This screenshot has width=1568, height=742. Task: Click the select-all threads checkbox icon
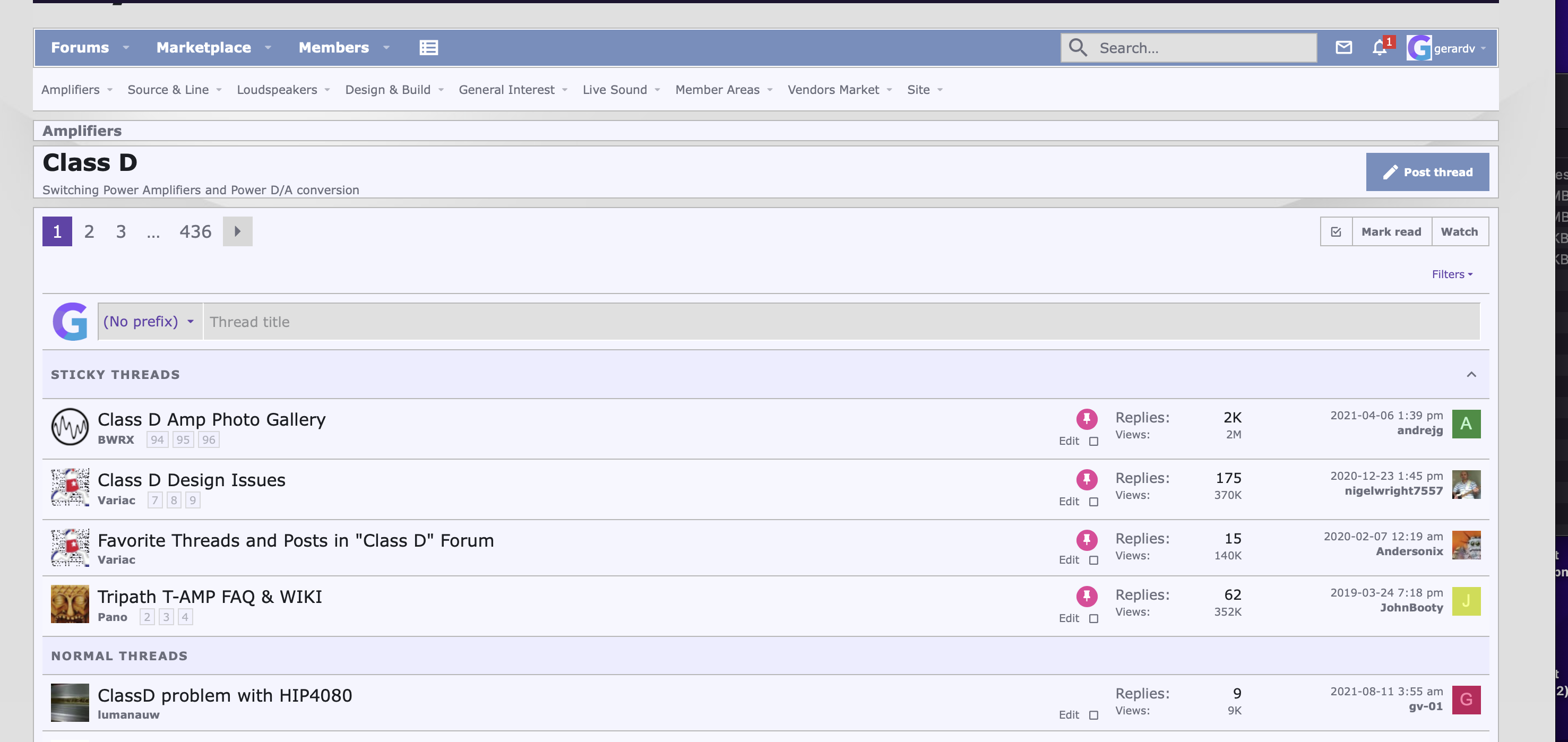coord(1336,232)
